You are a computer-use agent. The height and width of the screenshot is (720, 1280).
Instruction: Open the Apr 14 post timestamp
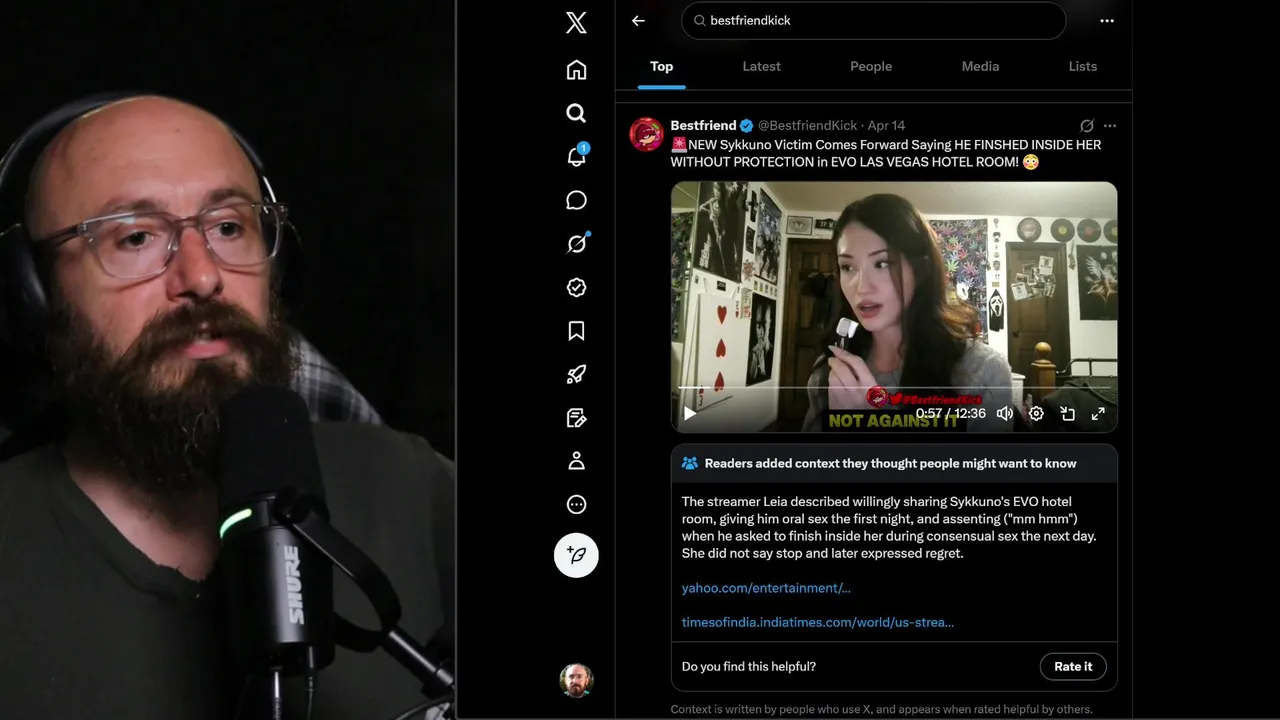886,125
